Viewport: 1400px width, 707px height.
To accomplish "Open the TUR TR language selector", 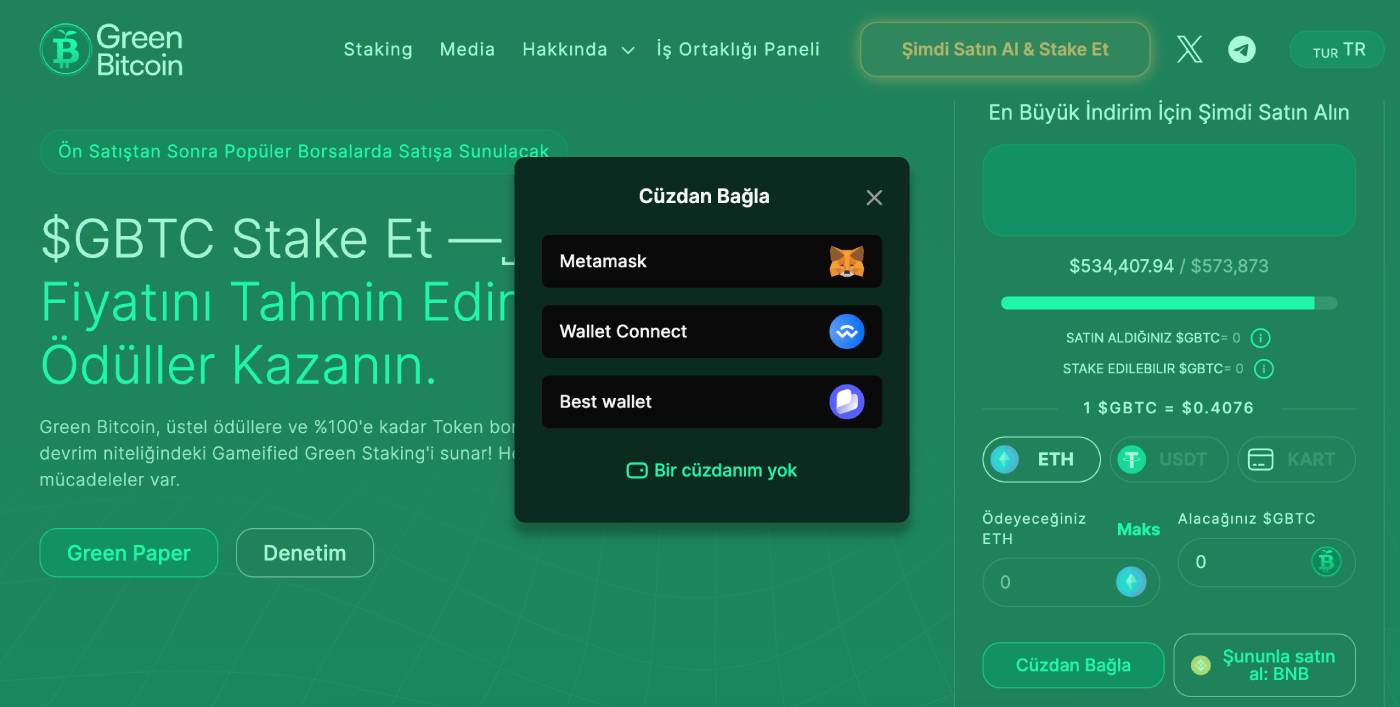I will pyautogui.click(x=1336, y=50).
